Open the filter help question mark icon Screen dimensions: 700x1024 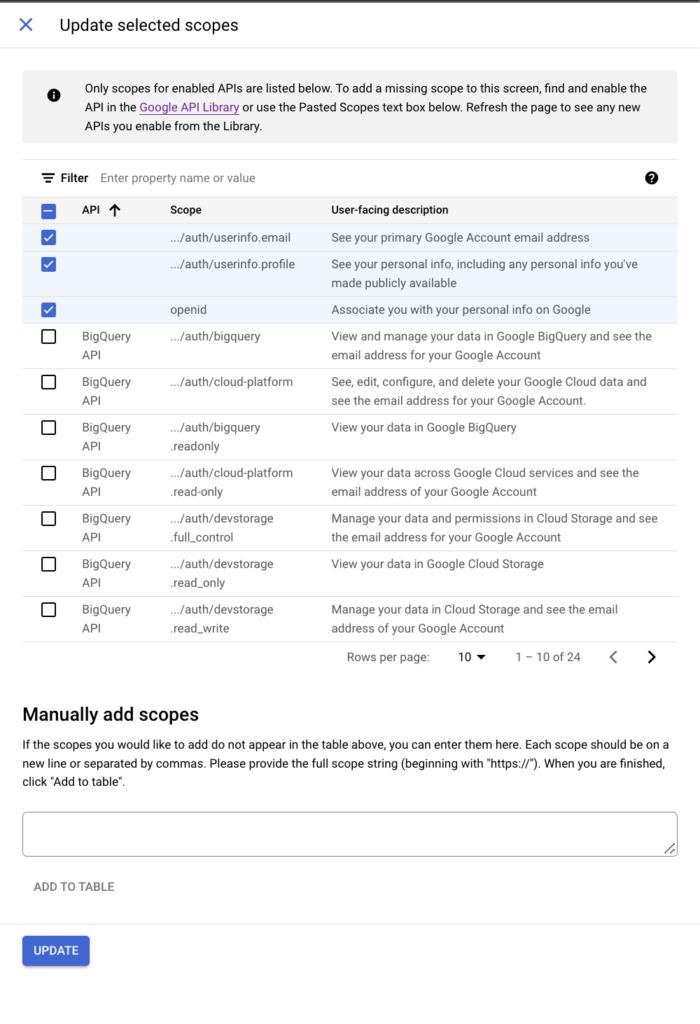pos(651,178)
